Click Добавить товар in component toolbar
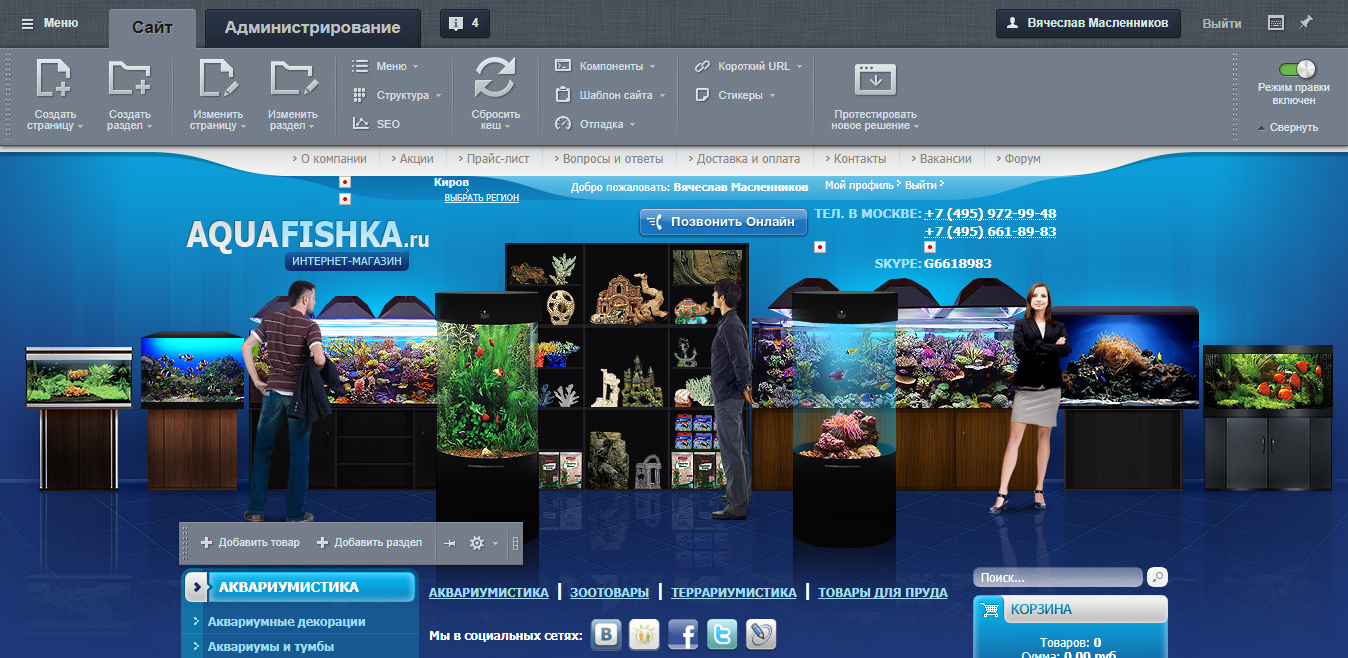 click(250, 543)
